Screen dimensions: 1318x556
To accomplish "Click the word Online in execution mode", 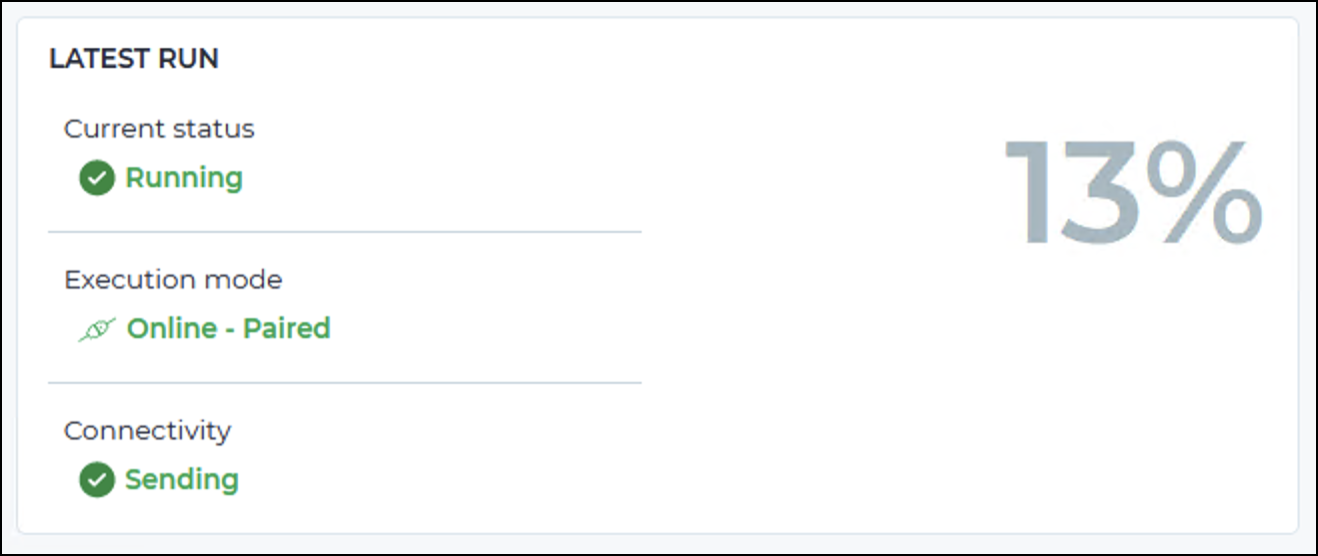I will click(171, 328).
